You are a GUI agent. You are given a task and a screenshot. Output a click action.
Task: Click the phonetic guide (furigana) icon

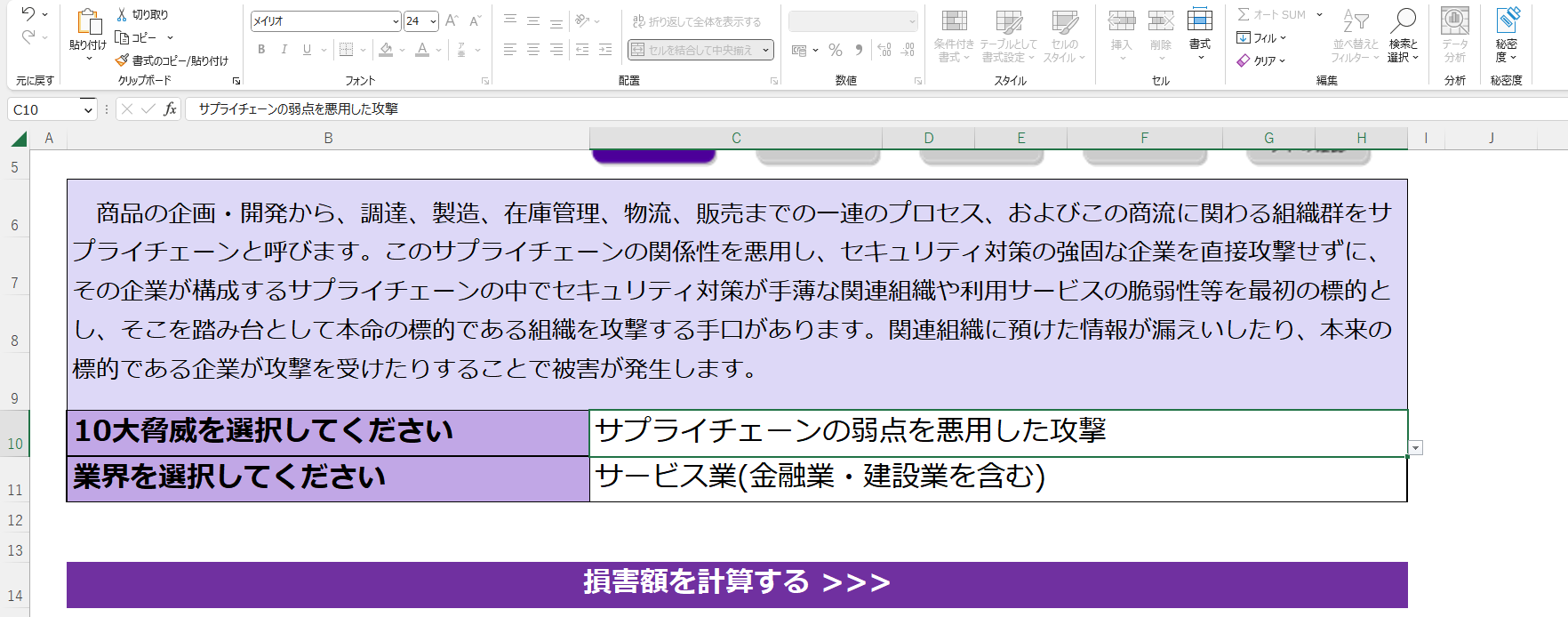point(461,50)
